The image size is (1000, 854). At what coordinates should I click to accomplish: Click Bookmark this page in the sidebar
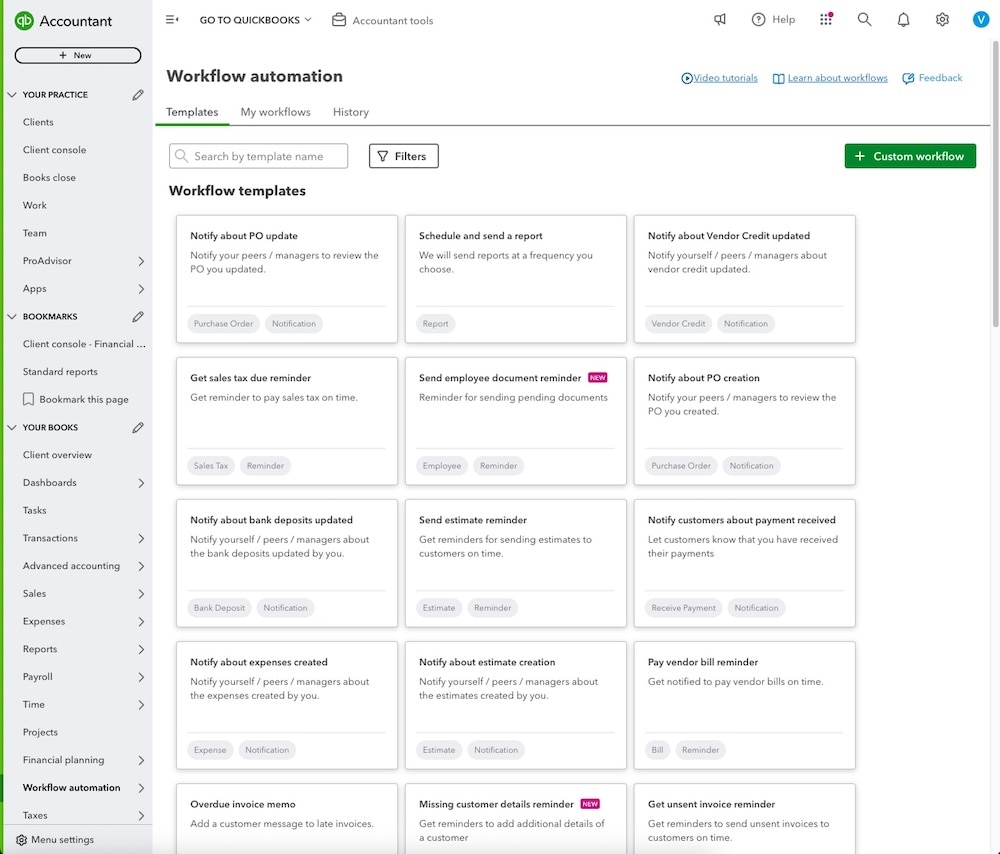pyautogui.click(x=75, y=398)
